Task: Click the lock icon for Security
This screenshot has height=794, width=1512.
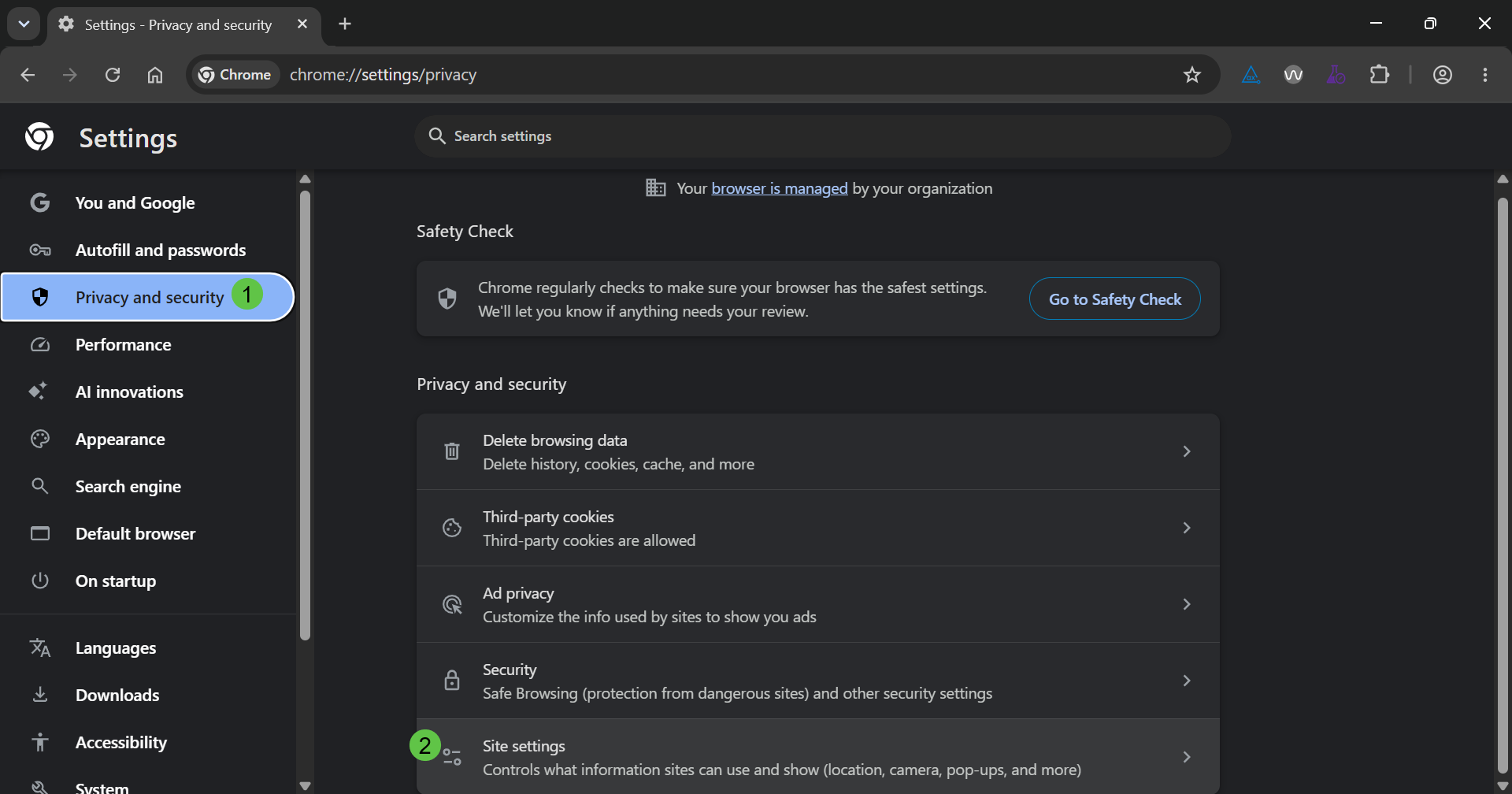Action: 452,680
